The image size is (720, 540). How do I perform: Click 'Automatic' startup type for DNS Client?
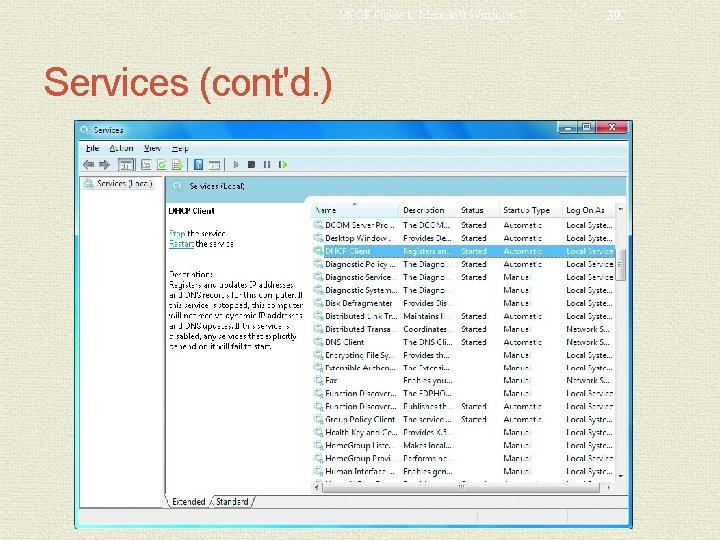pyautogui.click(x=523, y=342)
